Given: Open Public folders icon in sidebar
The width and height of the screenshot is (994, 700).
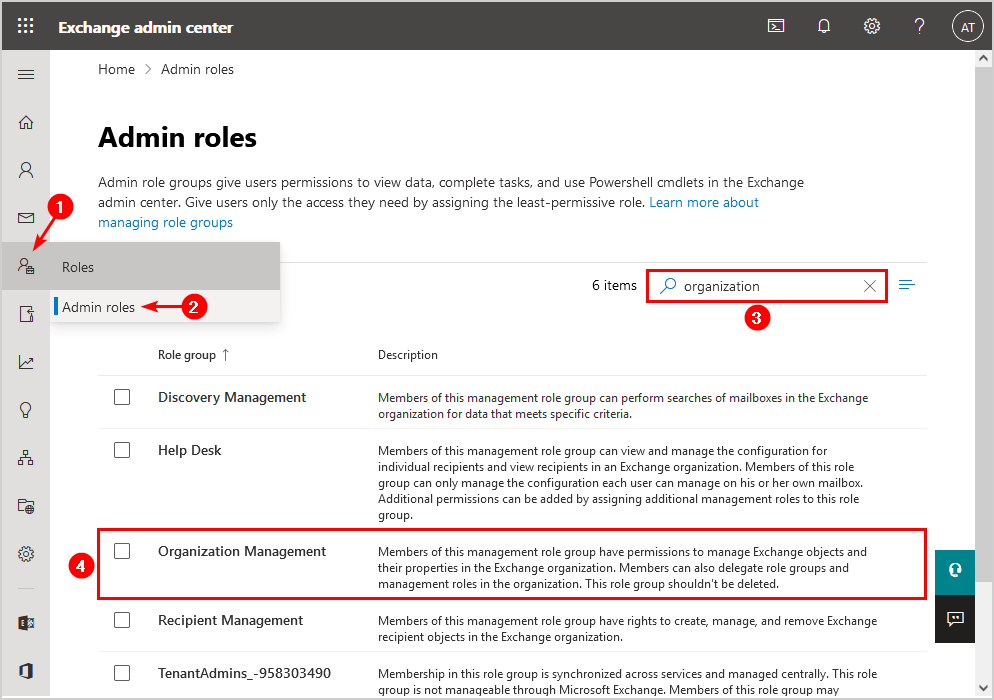Looking at the screenshot, I should (26, 506).
